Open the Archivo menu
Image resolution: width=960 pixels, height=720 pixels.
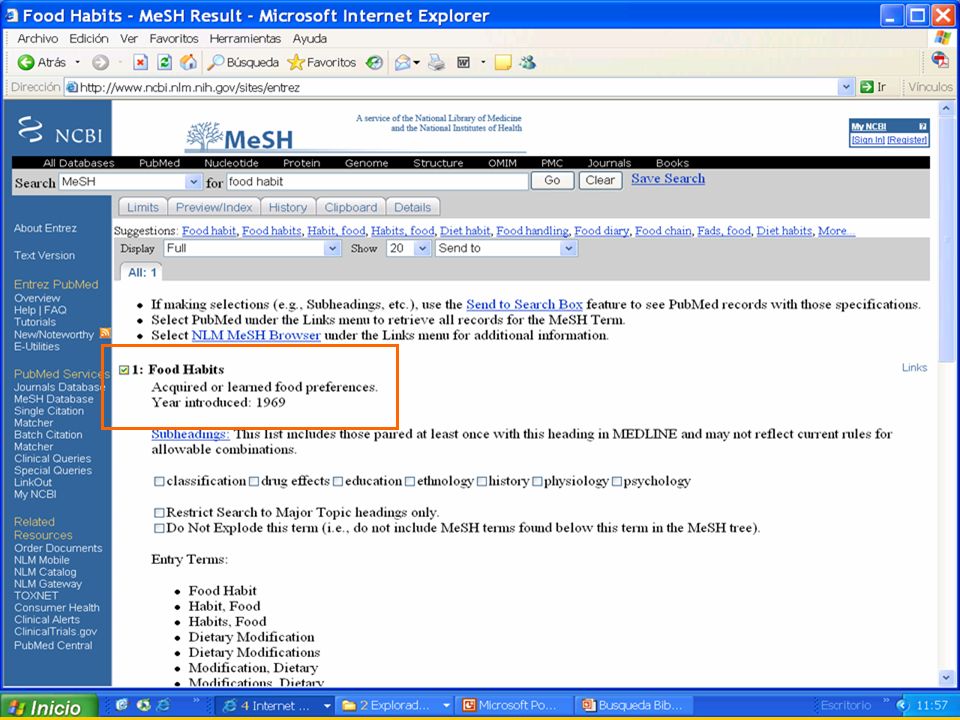coord(37,38)
